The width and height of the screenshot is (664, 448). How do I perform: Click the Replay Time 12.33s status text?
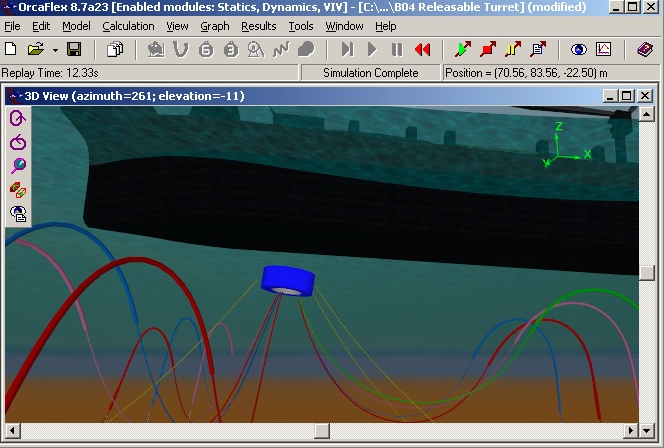click(x=50, y=73)
